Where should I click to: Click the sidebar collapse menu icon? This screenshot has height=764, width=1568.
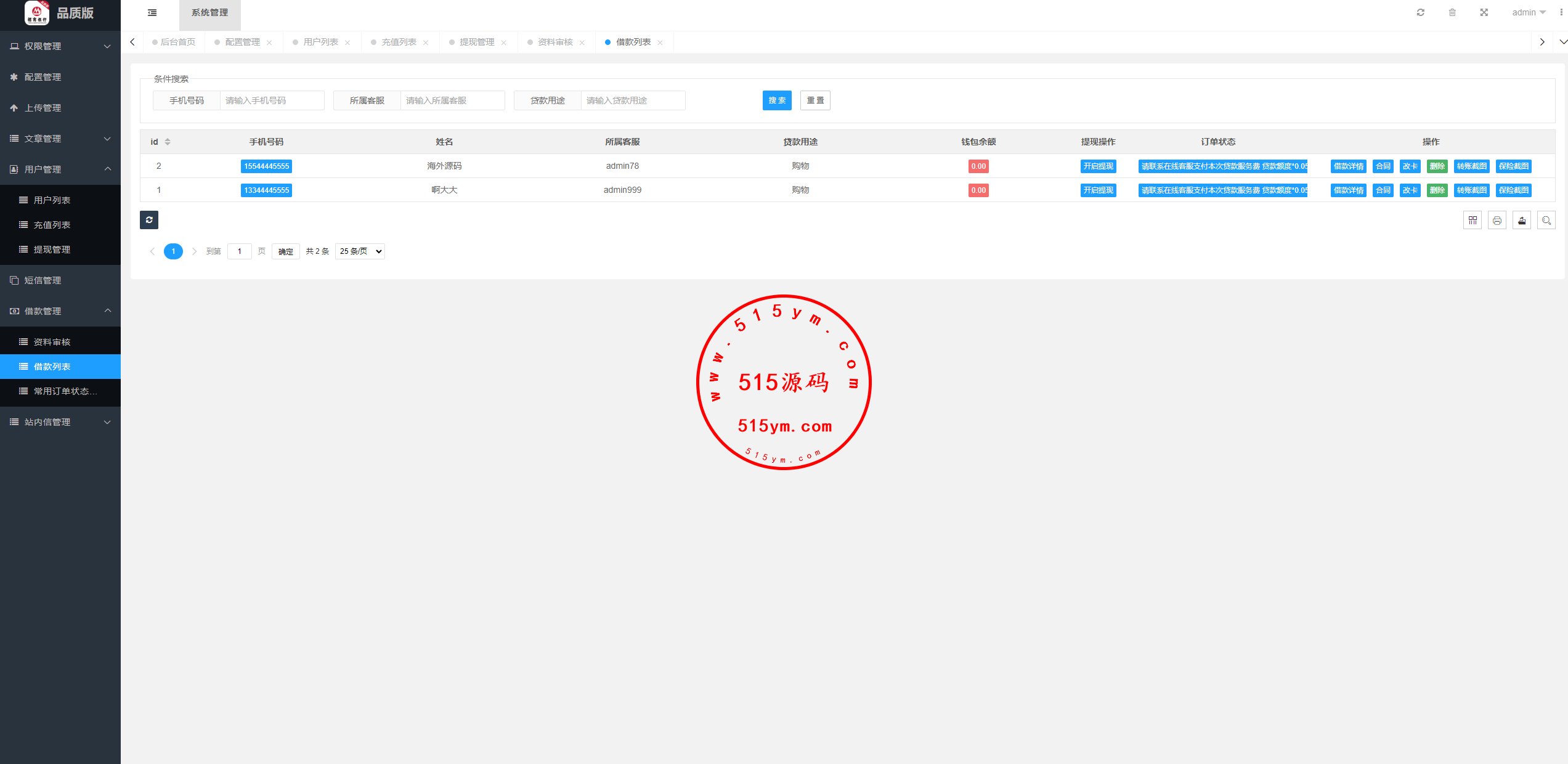[152, 12]
